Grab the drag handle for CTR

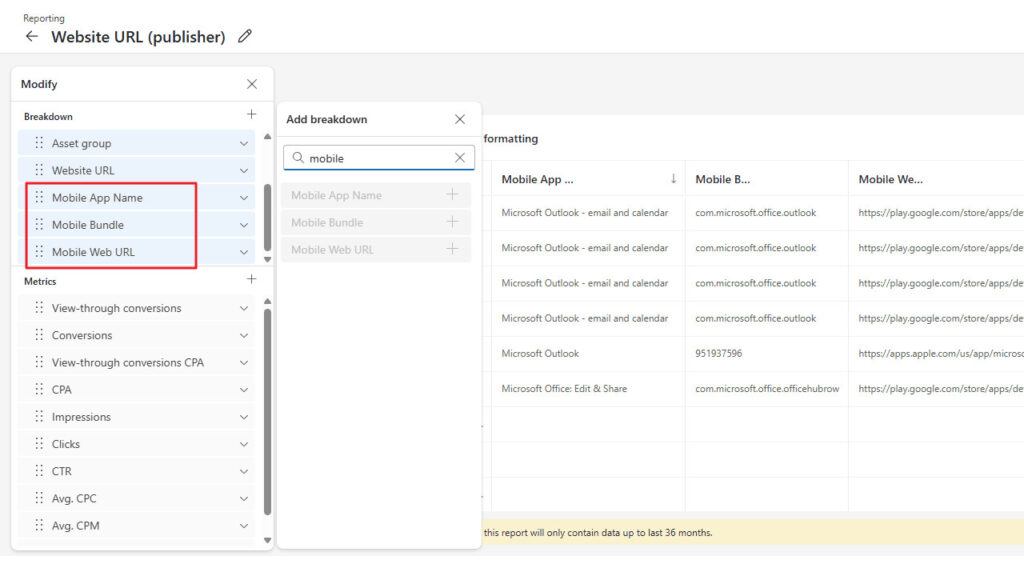pyautogui.click(x=39, y=471)
